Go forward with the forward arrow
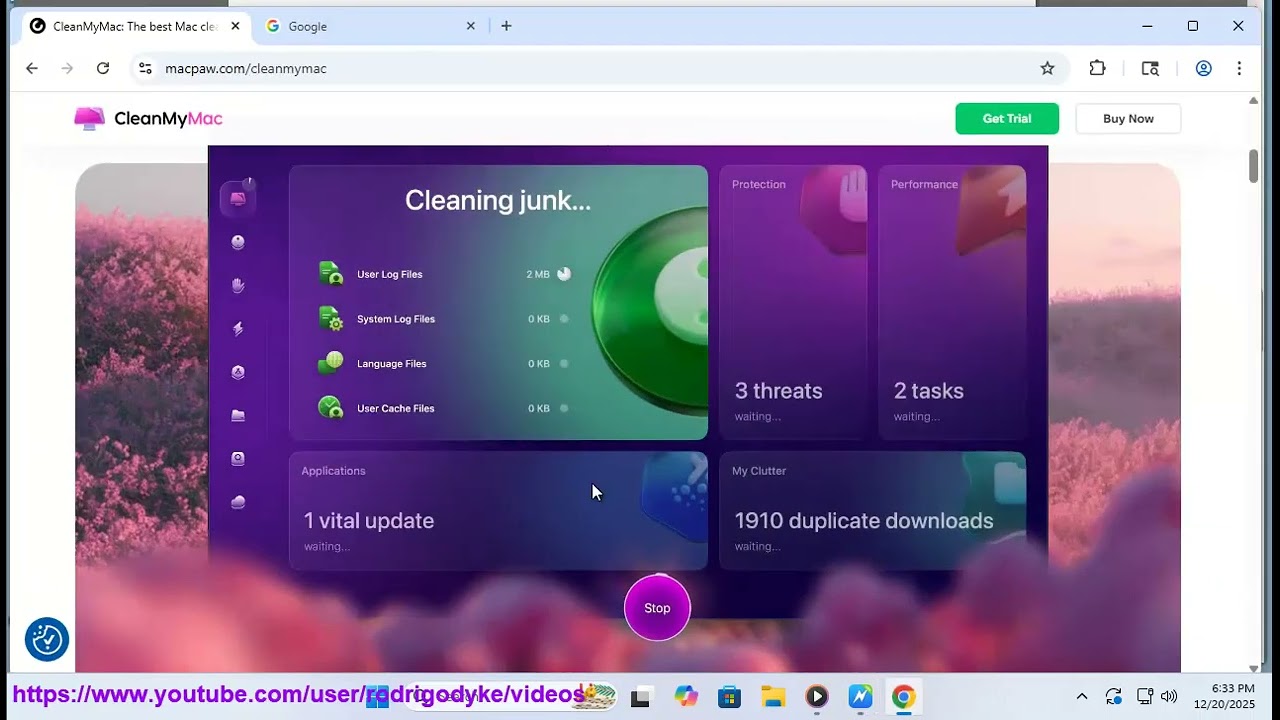1280x720 pixels. click(67, 68)
